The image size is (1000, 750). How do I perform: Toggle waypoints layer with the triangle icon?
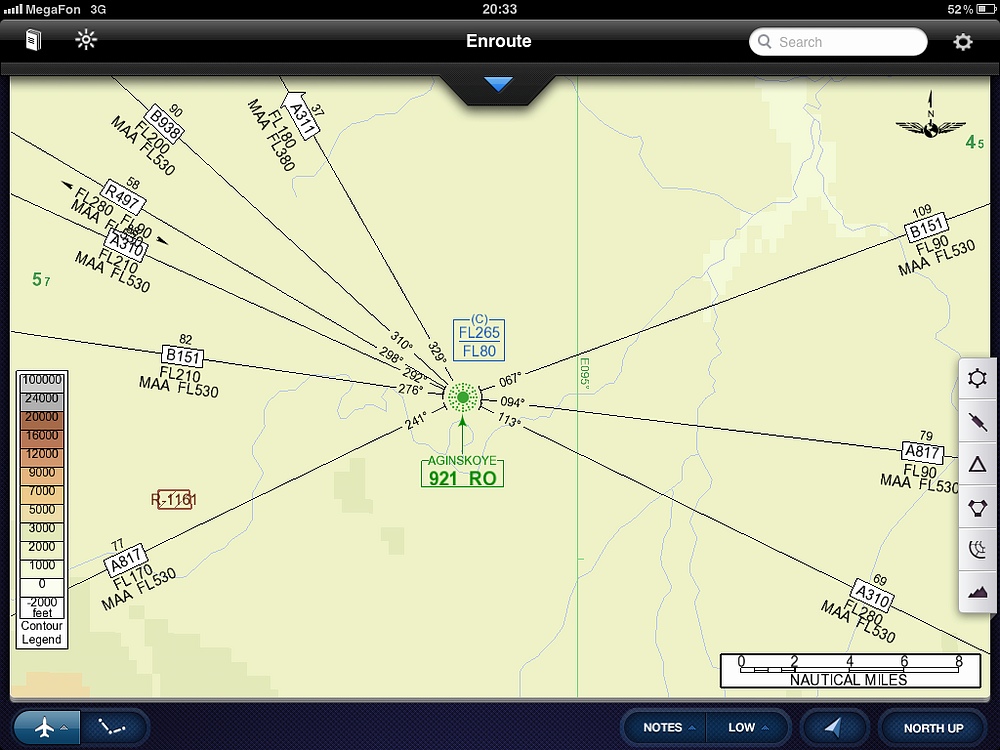978,464
